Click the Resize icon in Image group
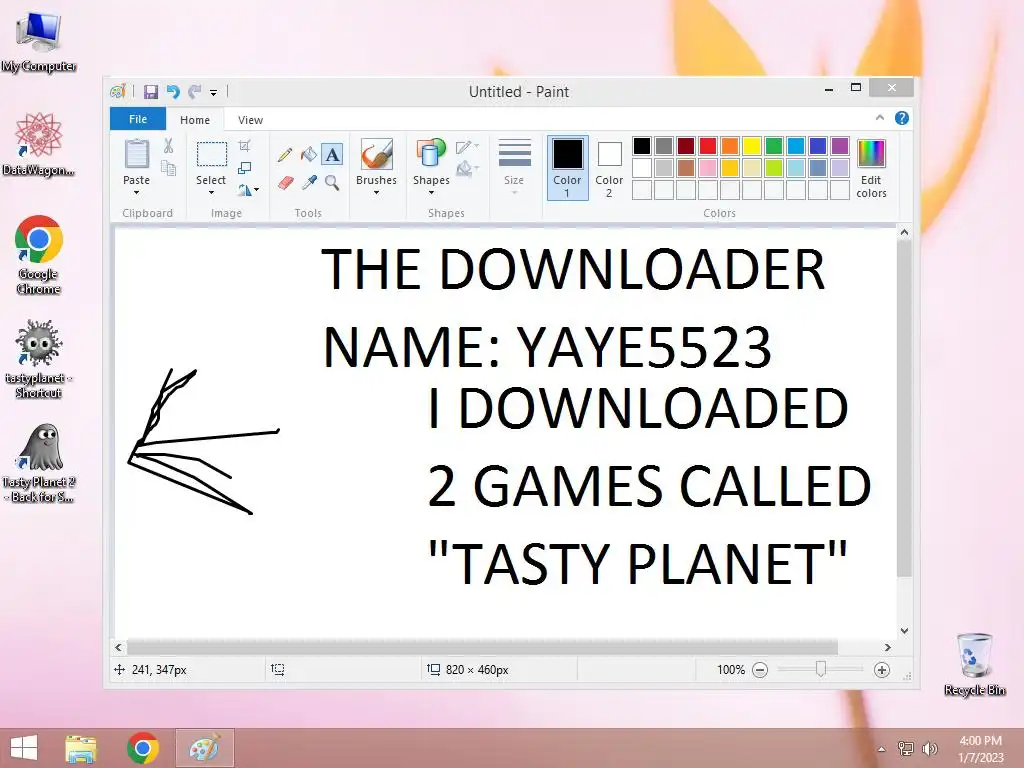Screen dimensions: 1024x768 (244, 168)
